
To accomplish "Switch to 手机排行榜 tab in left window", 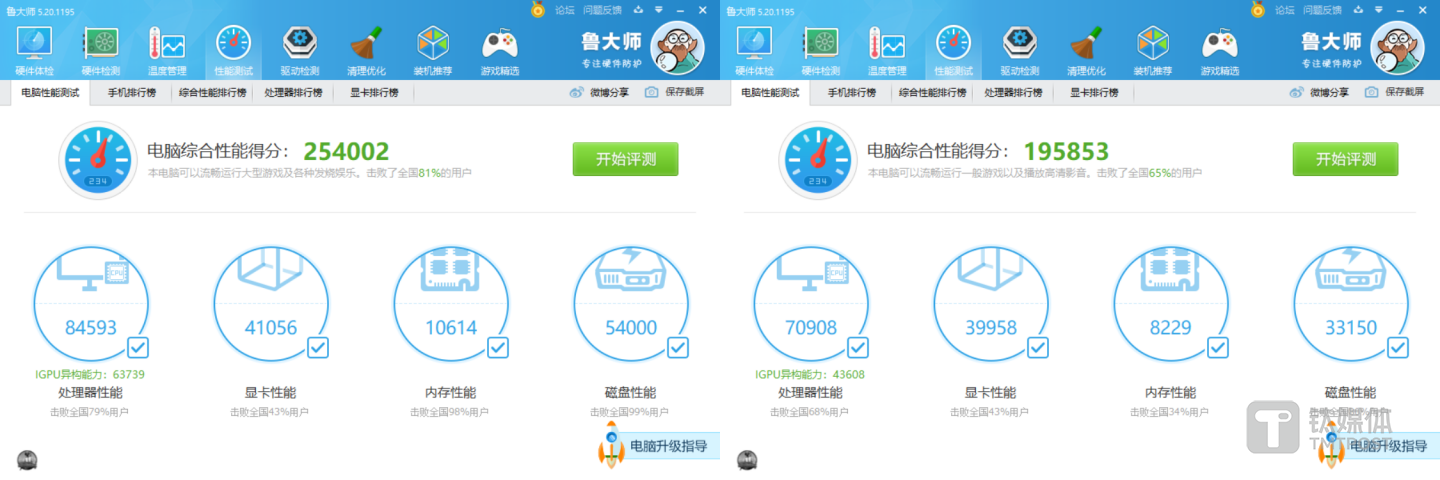I will click(x=131, y=93).
